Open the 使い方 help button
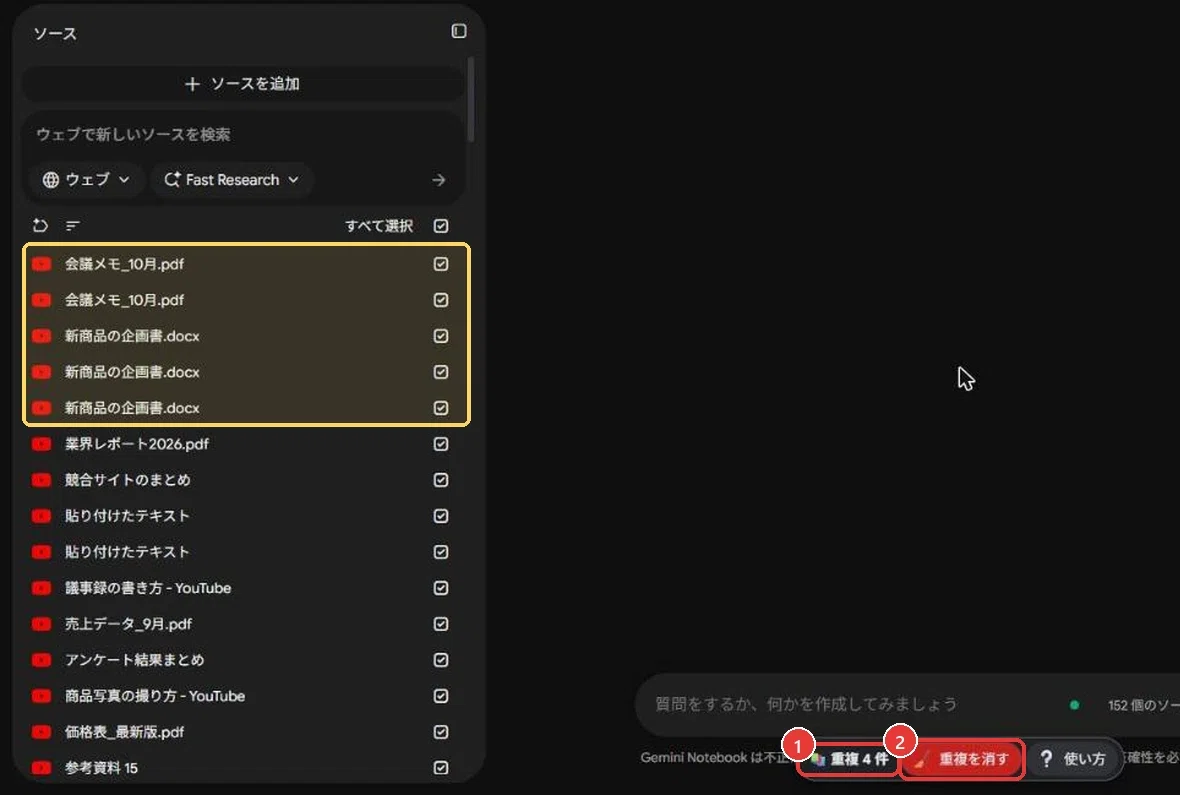The height and width of the screenshot is (795, 1180). (x=1073, y=759)
